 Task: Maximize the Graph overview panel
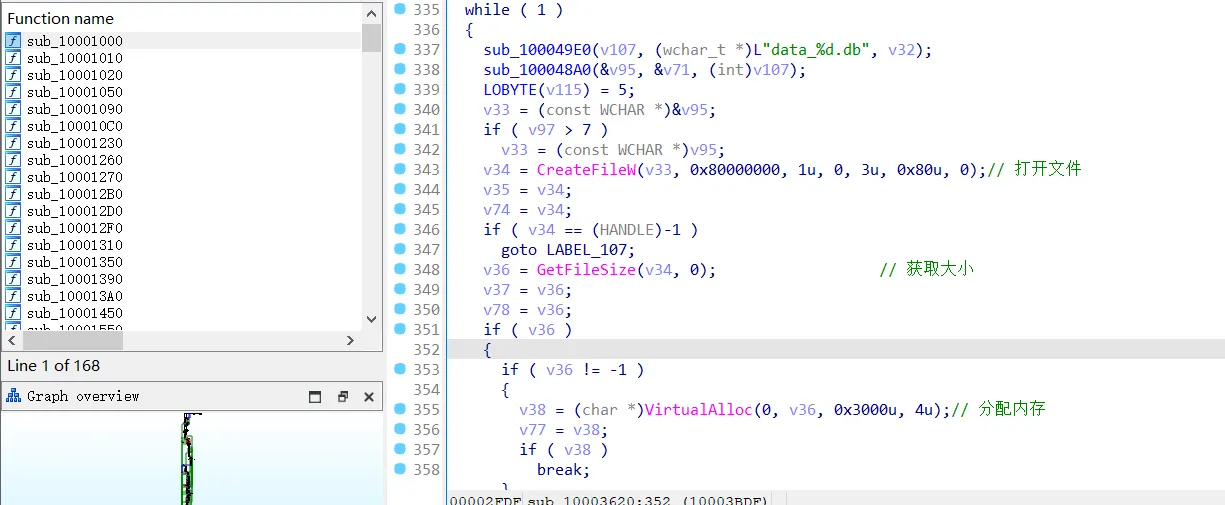pos(315,397)
